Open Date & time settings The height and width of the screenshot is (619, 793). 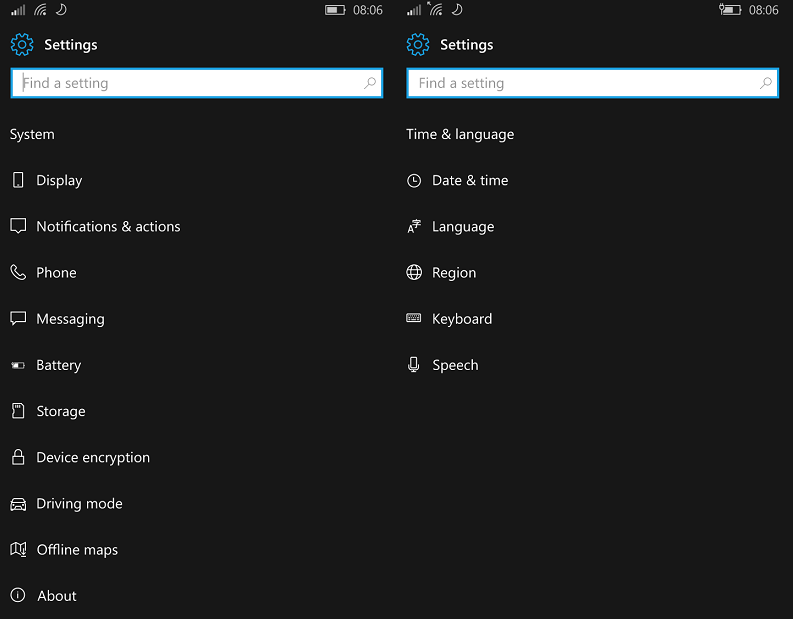470,181
